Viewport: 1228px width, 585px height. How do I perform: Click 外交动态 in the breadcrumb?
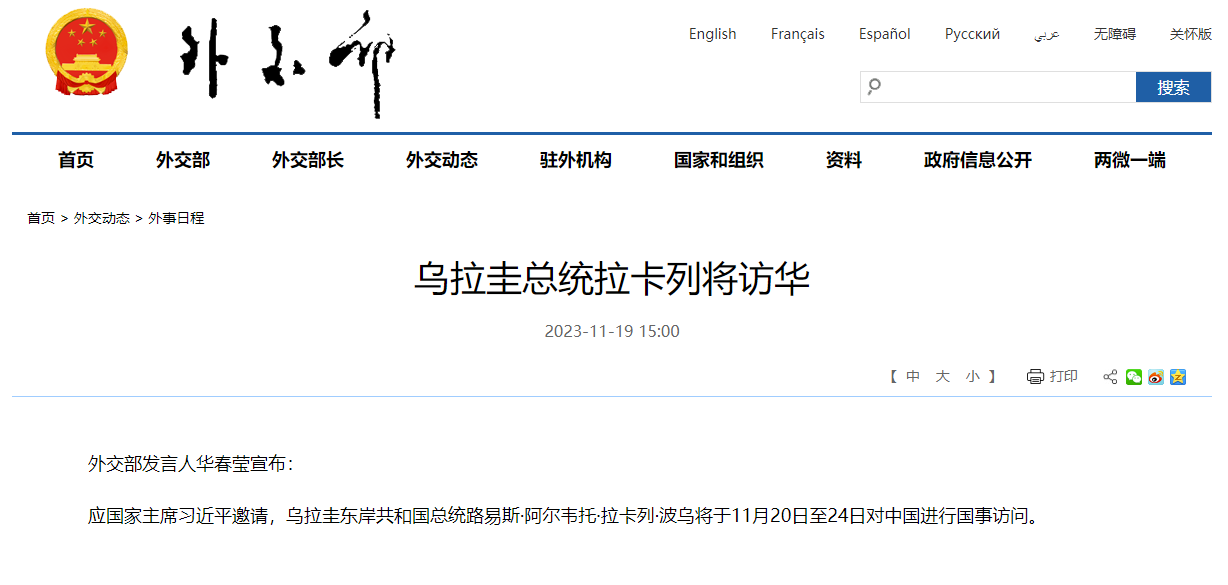[x=102, y=218]
